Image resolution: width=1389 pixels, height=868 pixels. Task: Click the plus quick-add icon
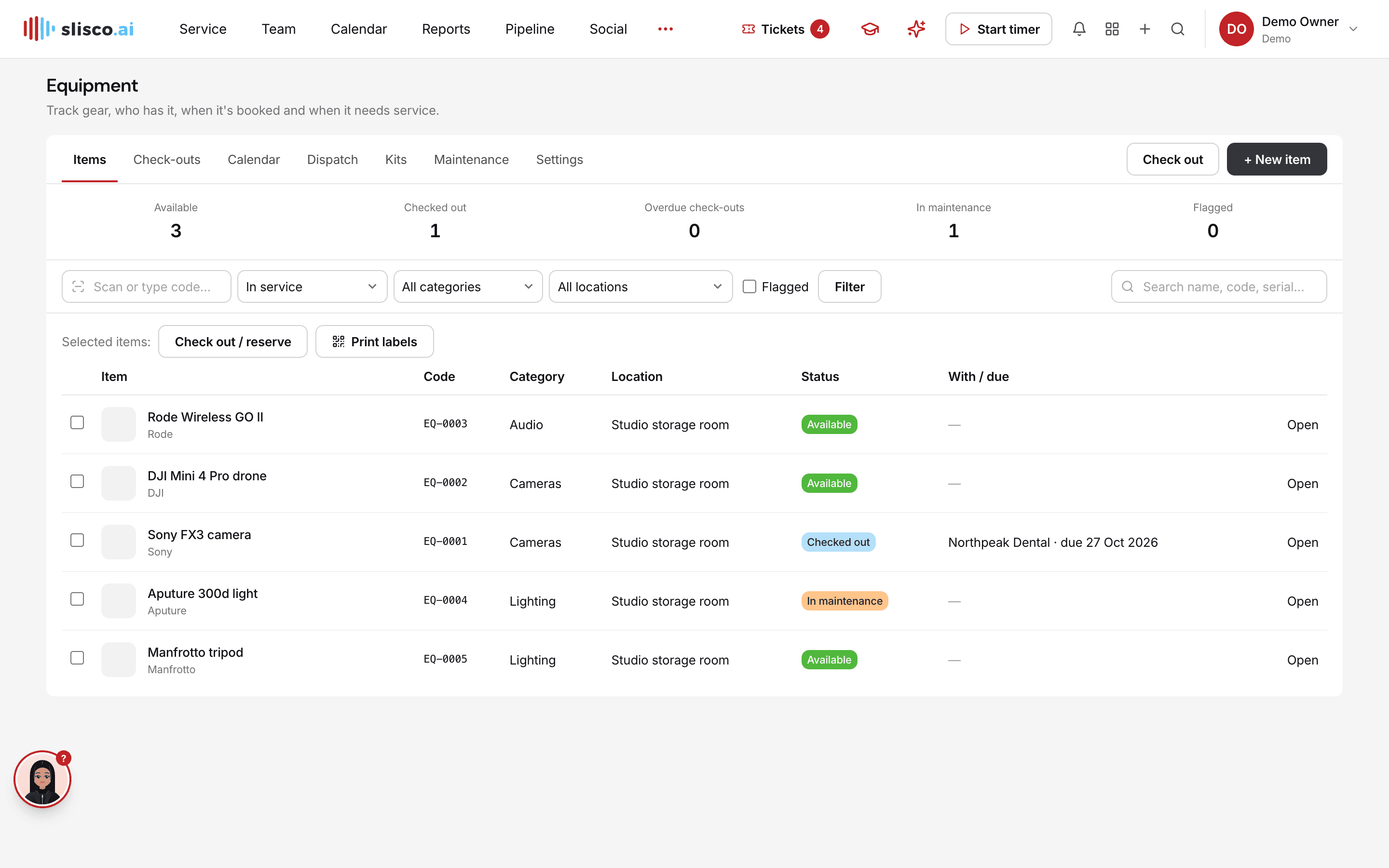pos(1144,29)
